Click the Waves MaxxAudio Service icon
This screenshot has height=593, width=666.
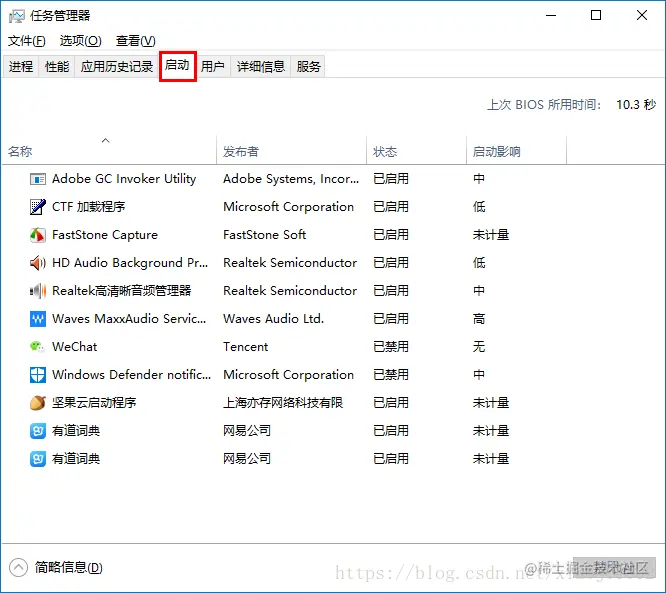(x=38, y=319)
